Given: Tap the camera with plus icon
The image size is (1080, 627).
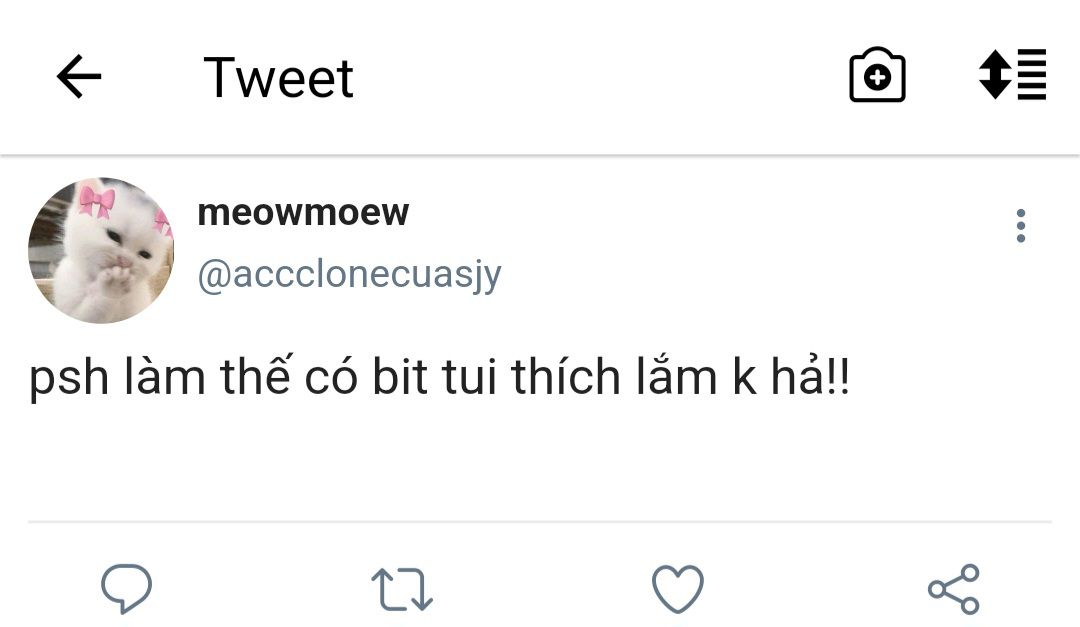Looking at the screenshot, I should (x=877, y=76).
